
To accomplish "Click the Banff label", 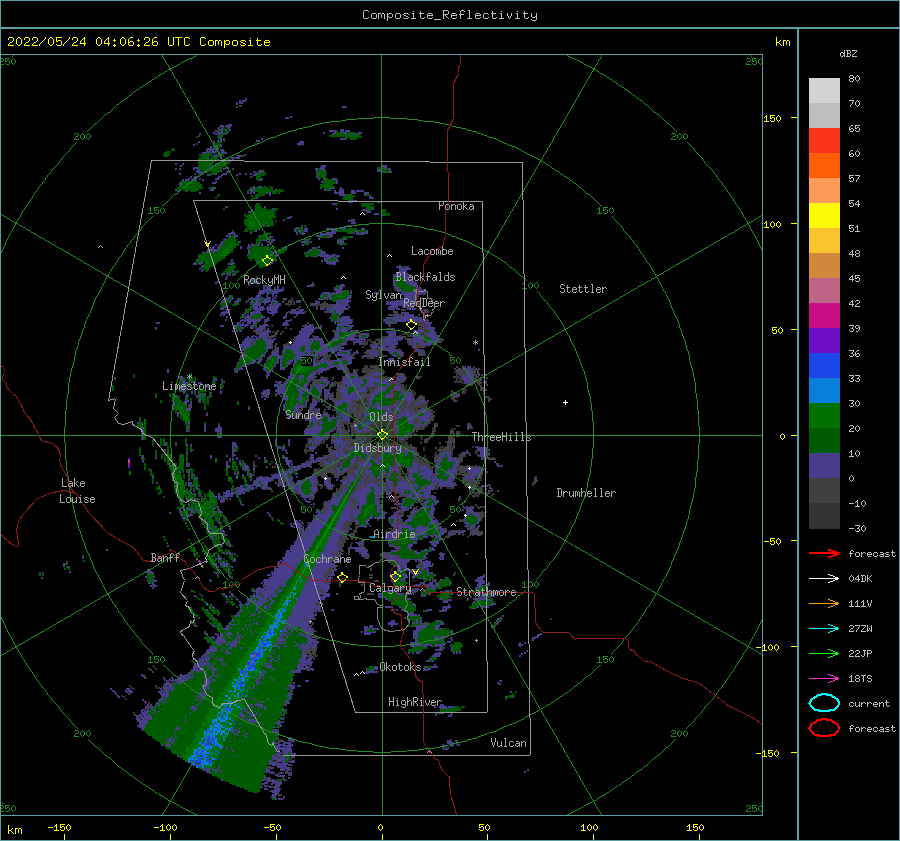I will tap(165, 558).
